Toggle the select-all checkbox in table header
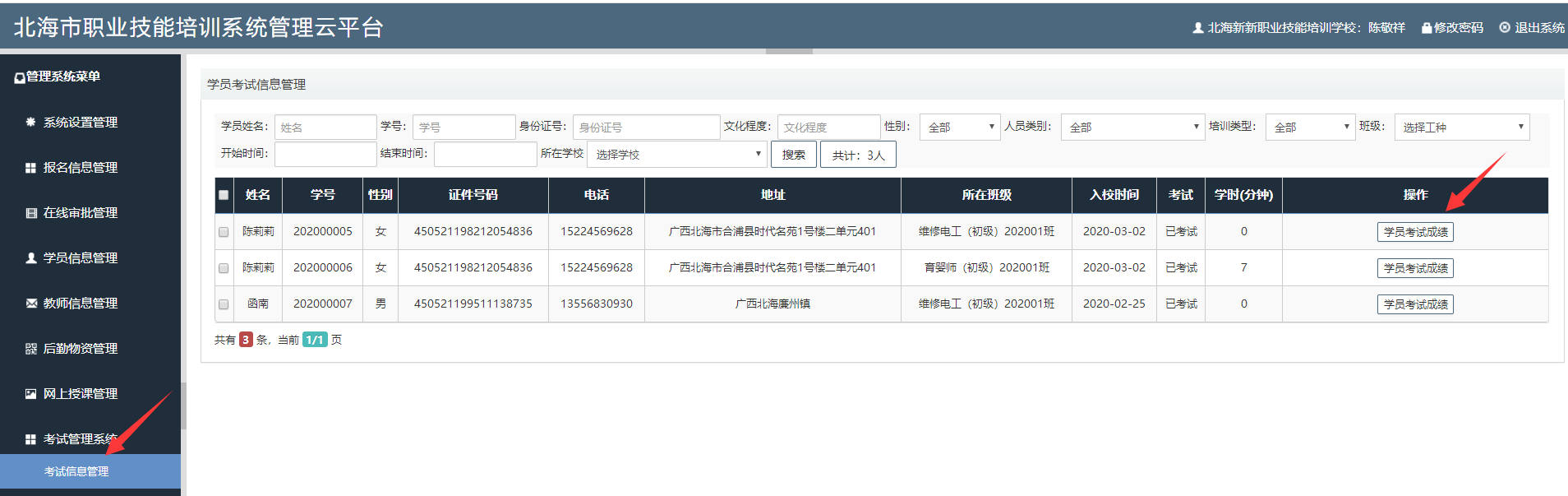Screen dimensions: 1568x496 tap(224, 195)
